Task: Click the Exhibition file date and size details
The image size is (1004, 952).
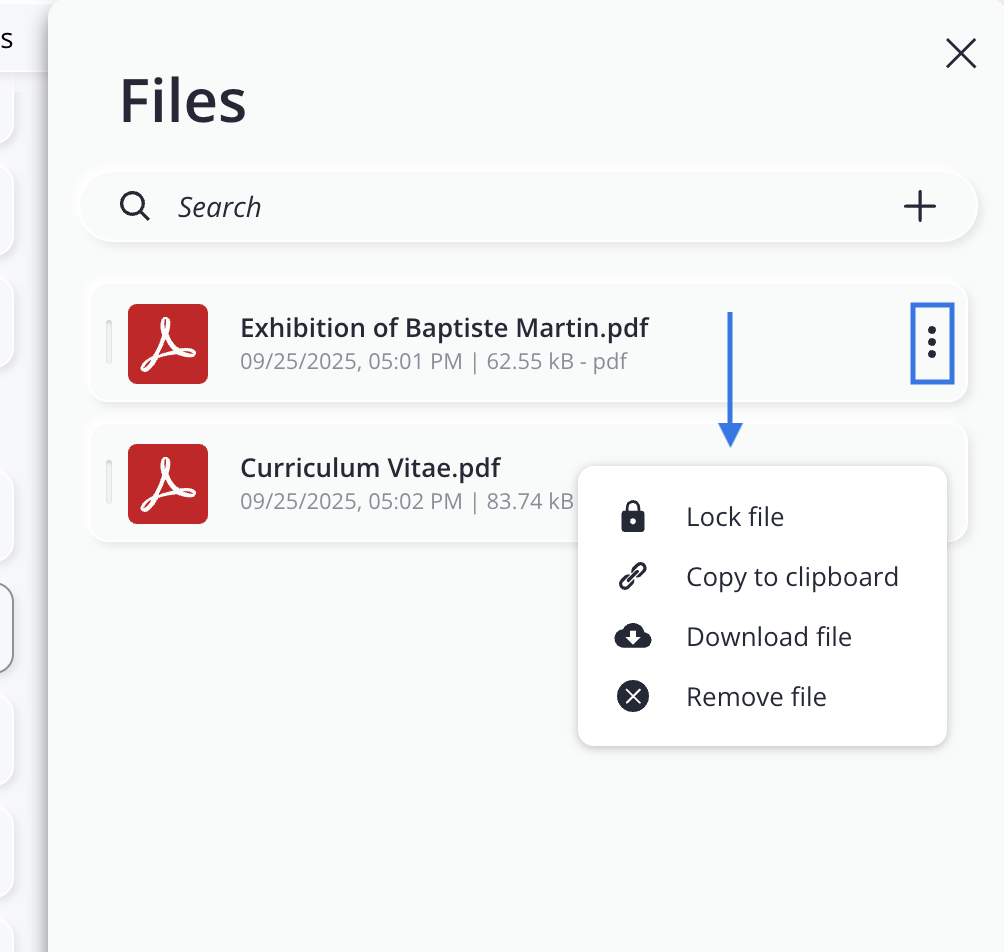Action: (x=433, y=362)
